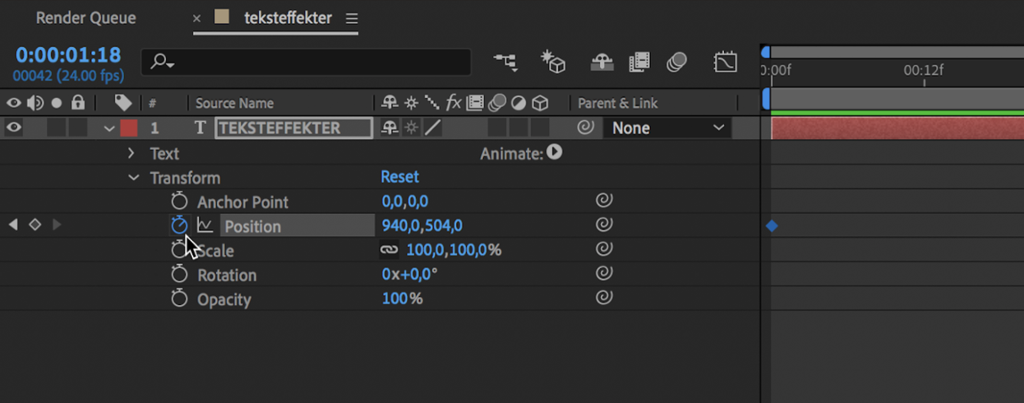Click Opacity value 100
1024x403 pixels.
[x=395, y=299]
